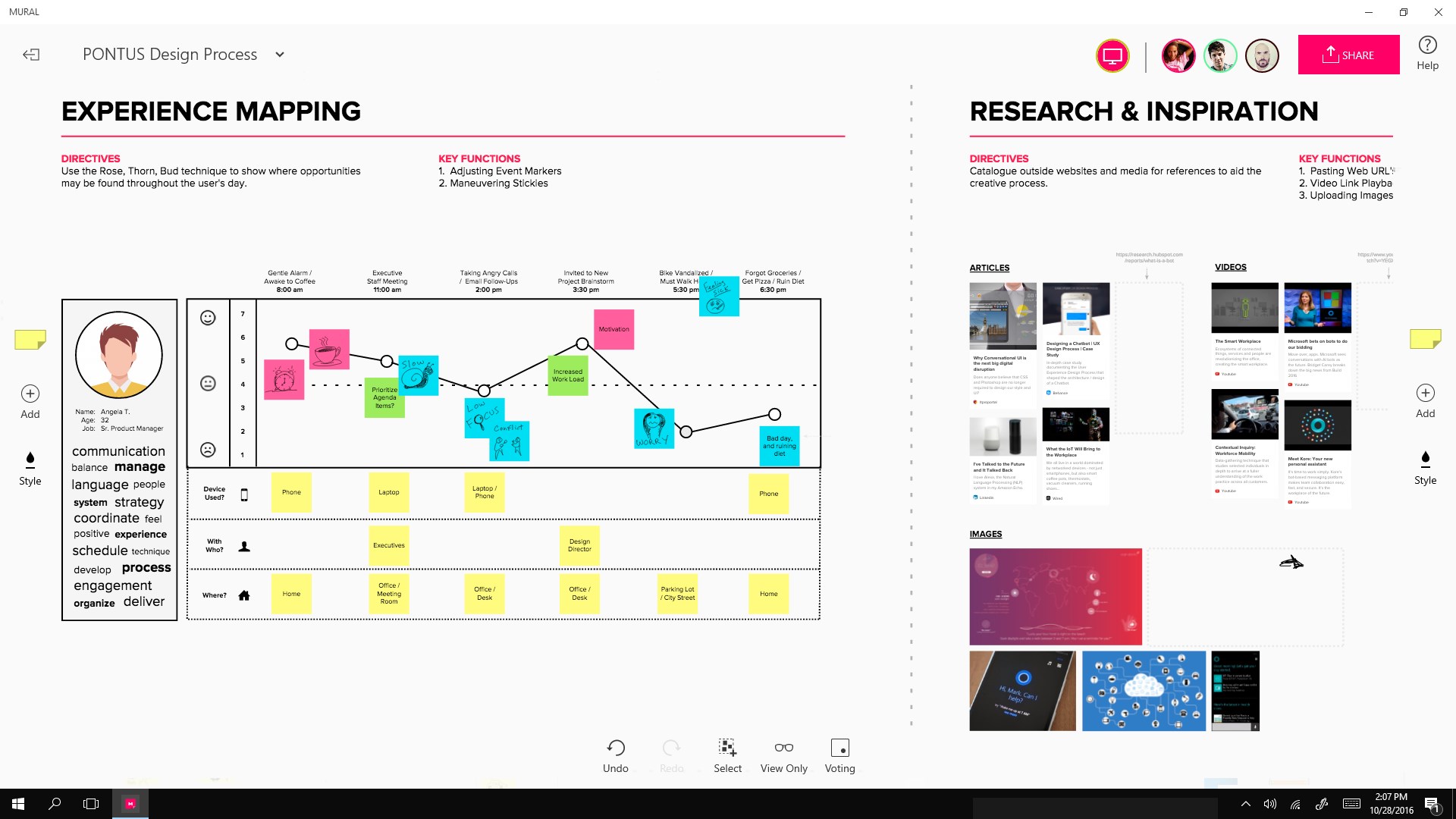Open the left Style droplet tool
Image resolution: width=1456 pixels, height=819 pixels.
(x=30, y=460)
